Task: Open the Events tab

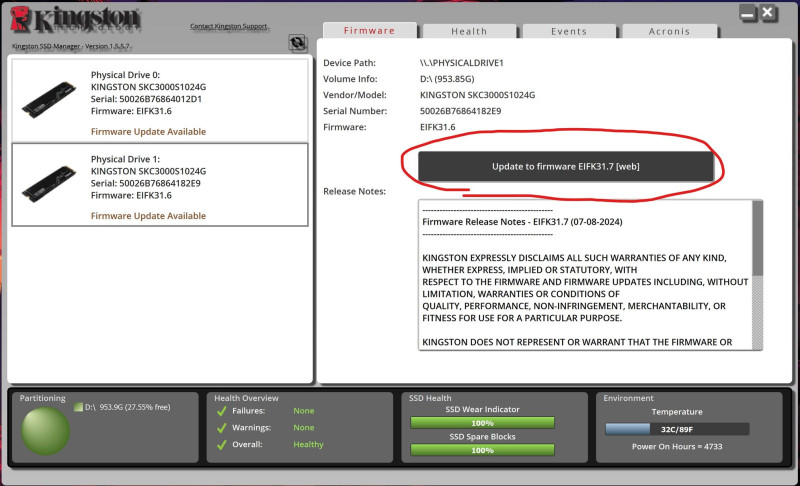Action: tap(569, 31)
